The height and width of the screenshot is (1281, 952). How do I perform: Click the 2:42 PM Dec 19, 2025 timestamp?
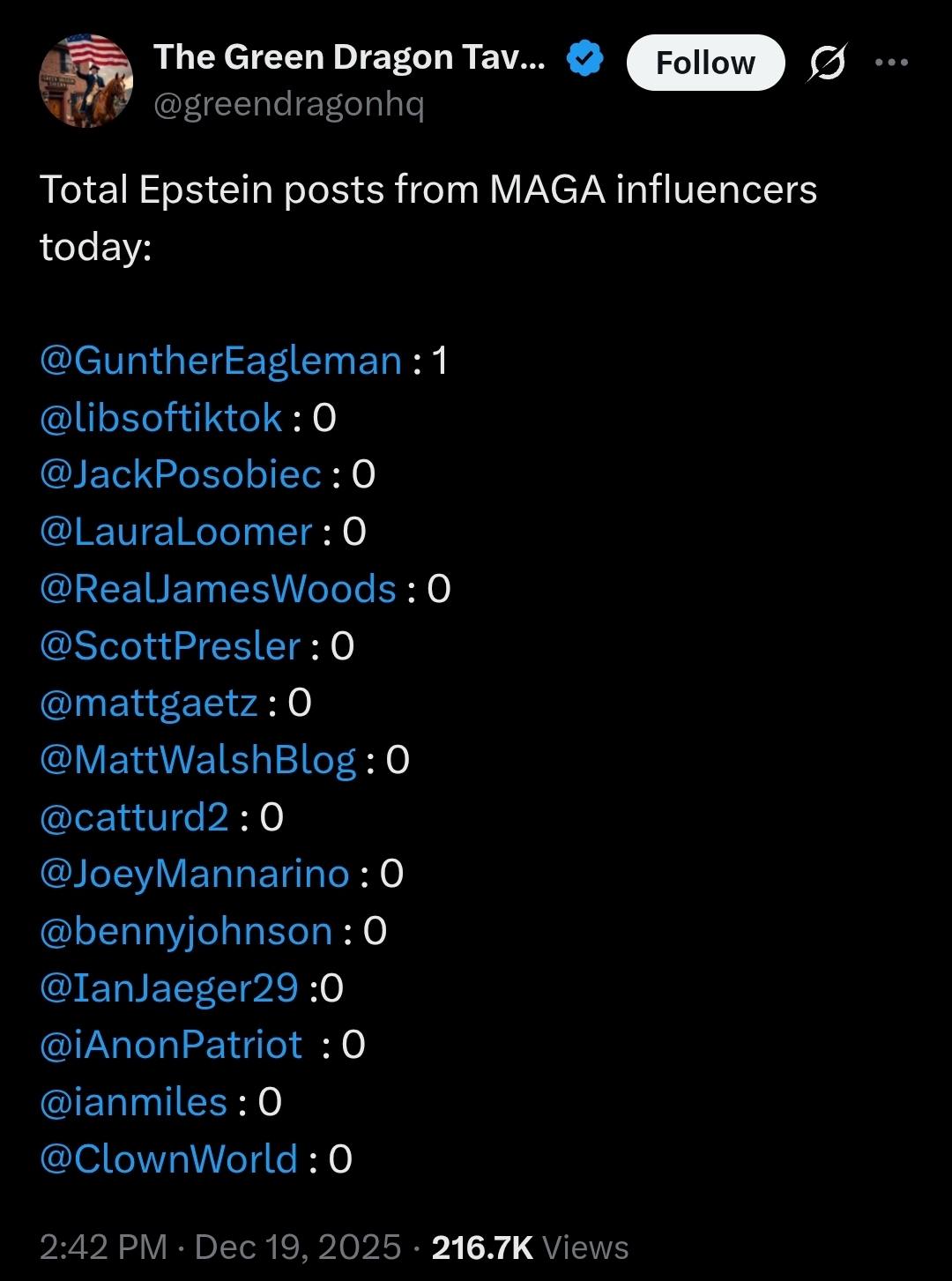click(220, 1247)
